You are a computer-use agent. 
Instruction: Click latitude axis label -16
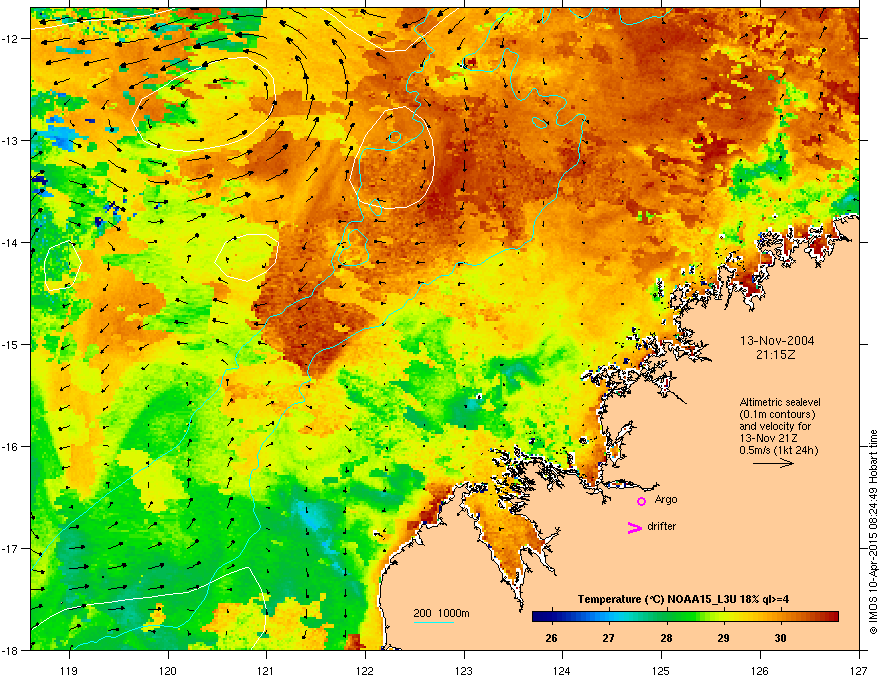pos(10,447)
